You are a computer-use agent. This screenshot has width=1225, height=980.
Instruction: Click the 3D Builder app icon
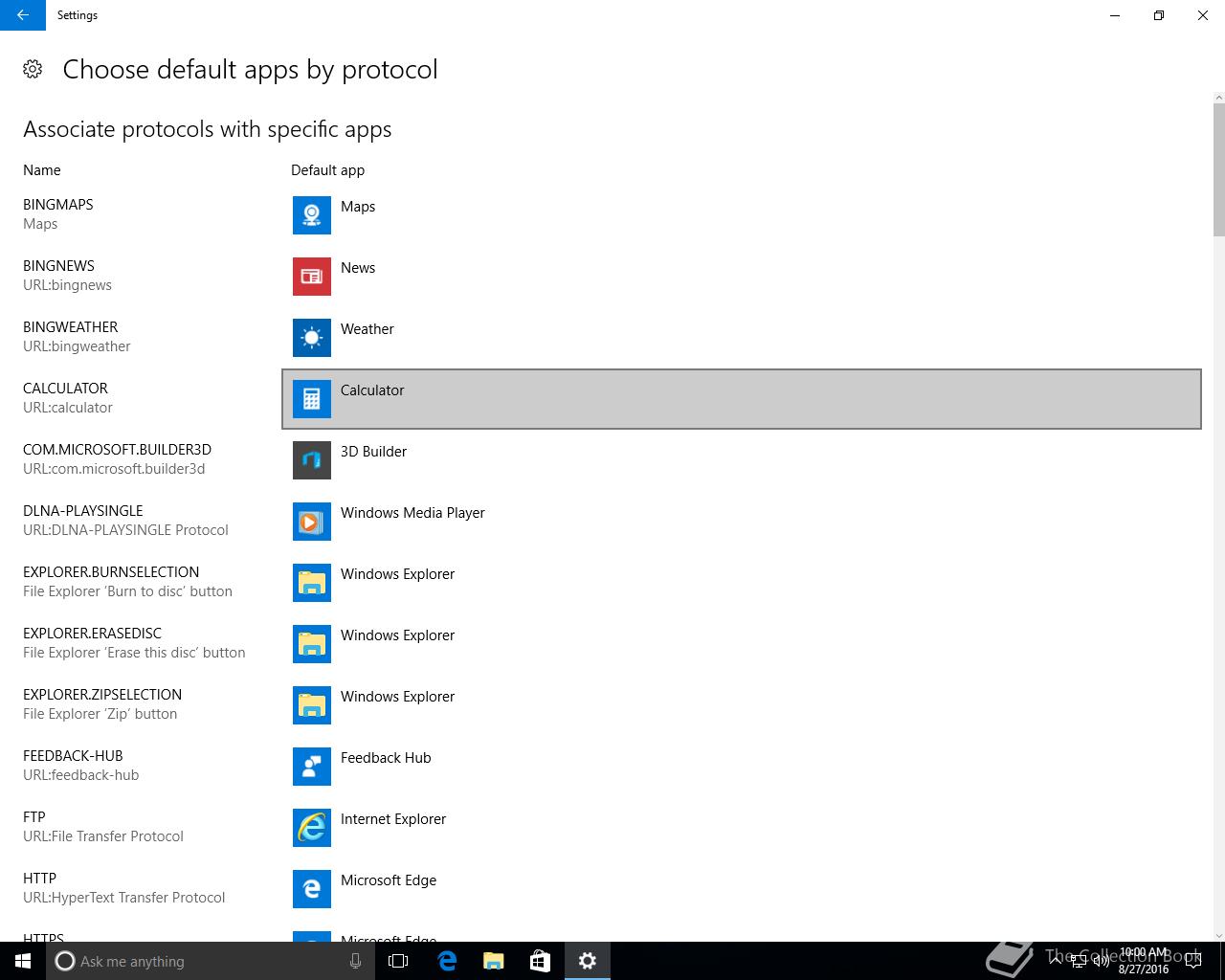coord(312,460)
